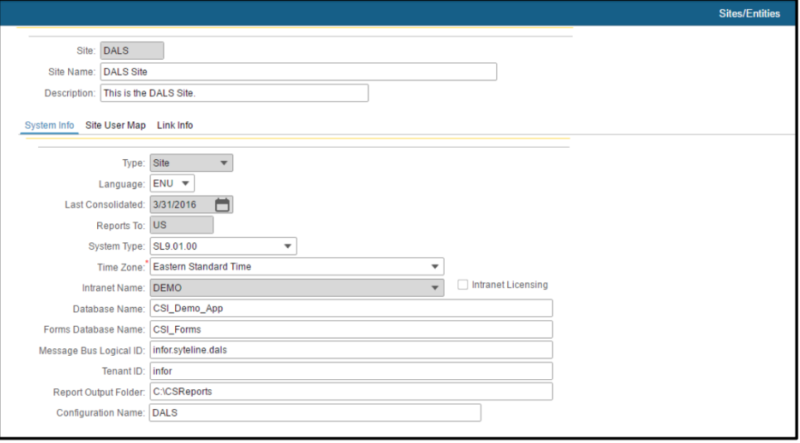
Task: Expand the Type dropdown showing Site
Action: 191,163
